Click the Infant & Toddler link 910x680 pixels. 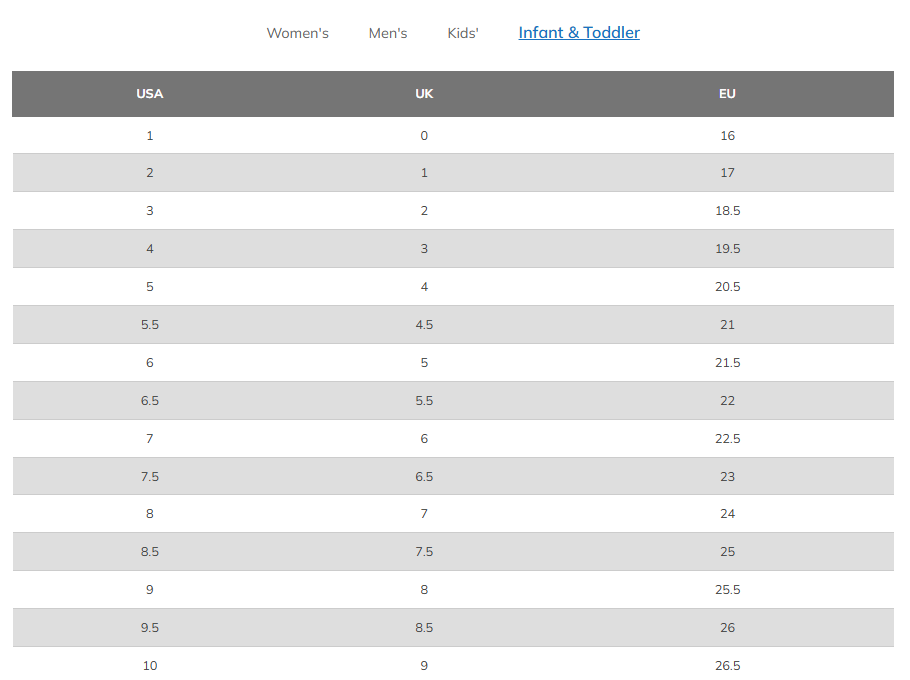click(579, 33)
